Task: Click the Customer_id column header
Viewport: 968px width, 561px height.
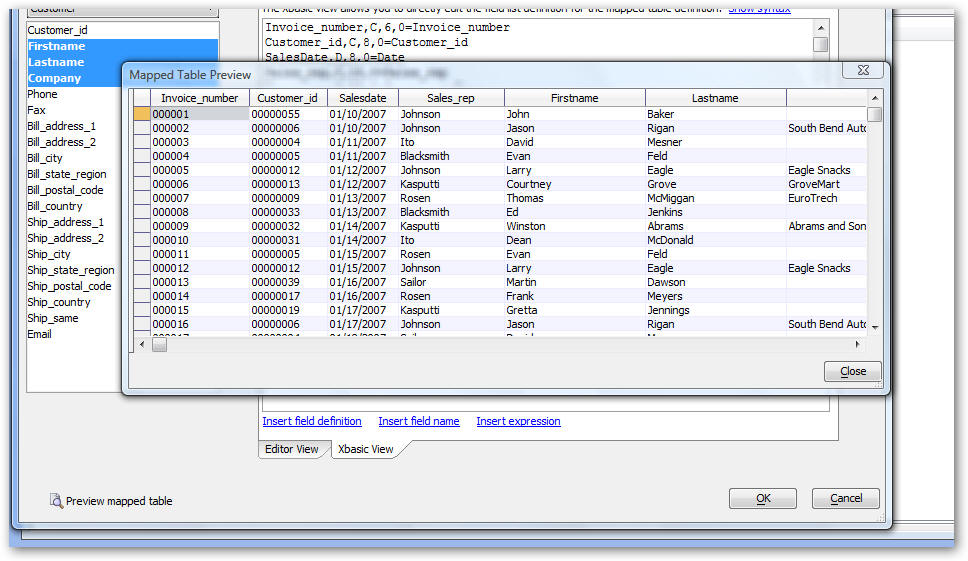Action: [288, 98]
